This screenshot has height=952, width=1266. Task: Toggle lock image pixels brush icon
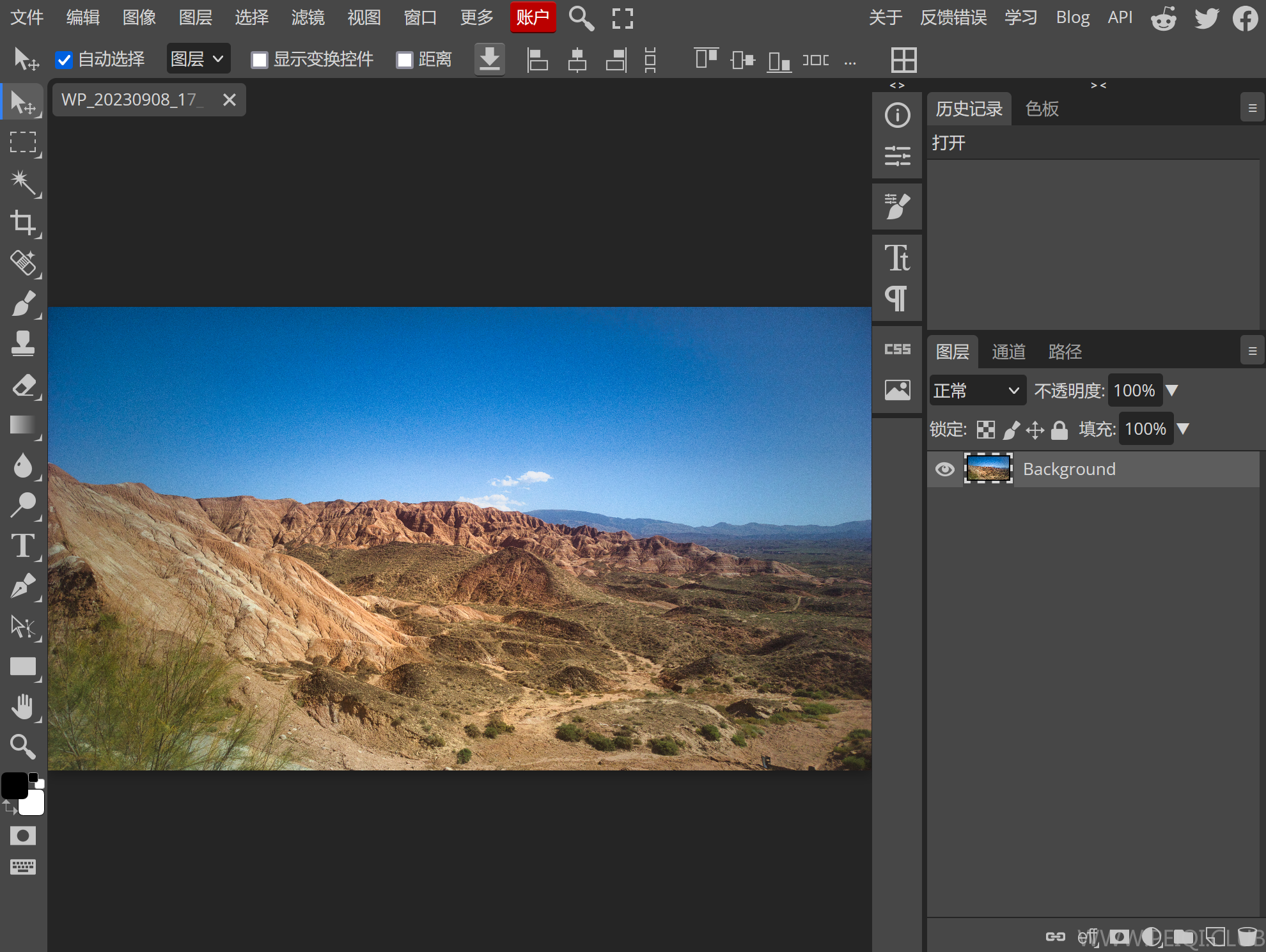(x=1011, y=430)
